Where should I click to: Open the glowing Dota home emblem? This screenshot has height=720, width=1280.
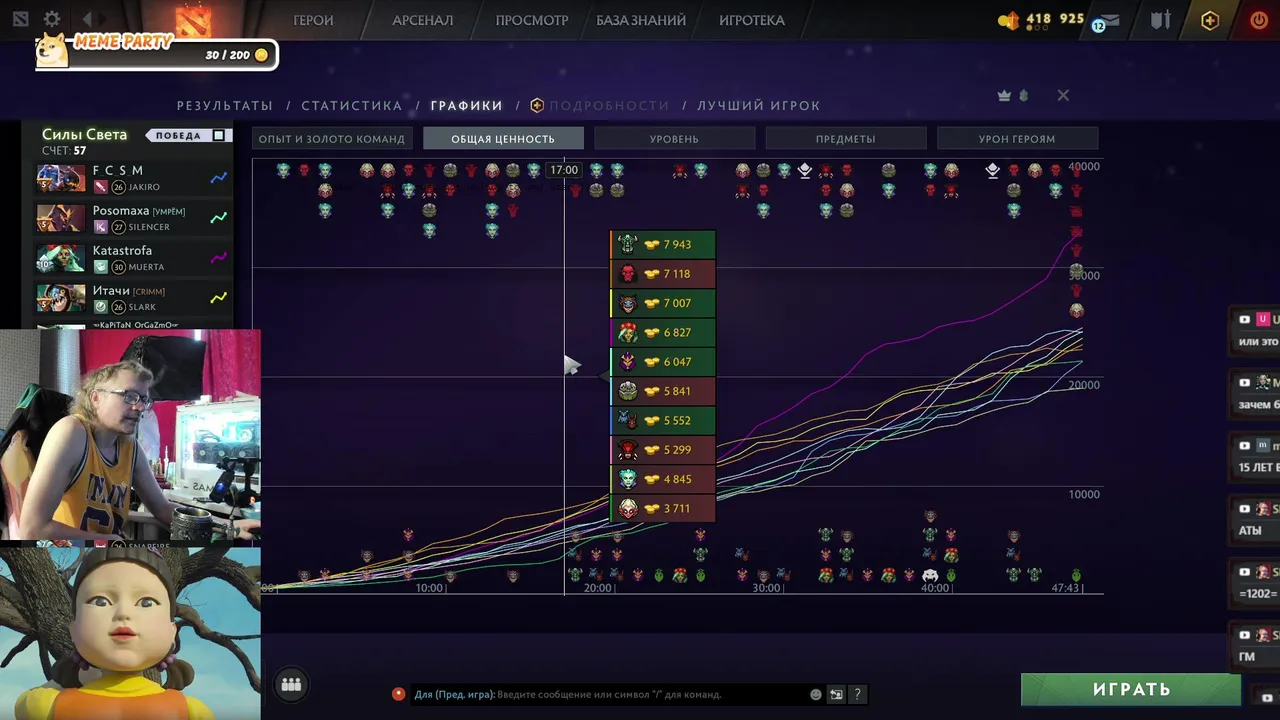(194, 19)
